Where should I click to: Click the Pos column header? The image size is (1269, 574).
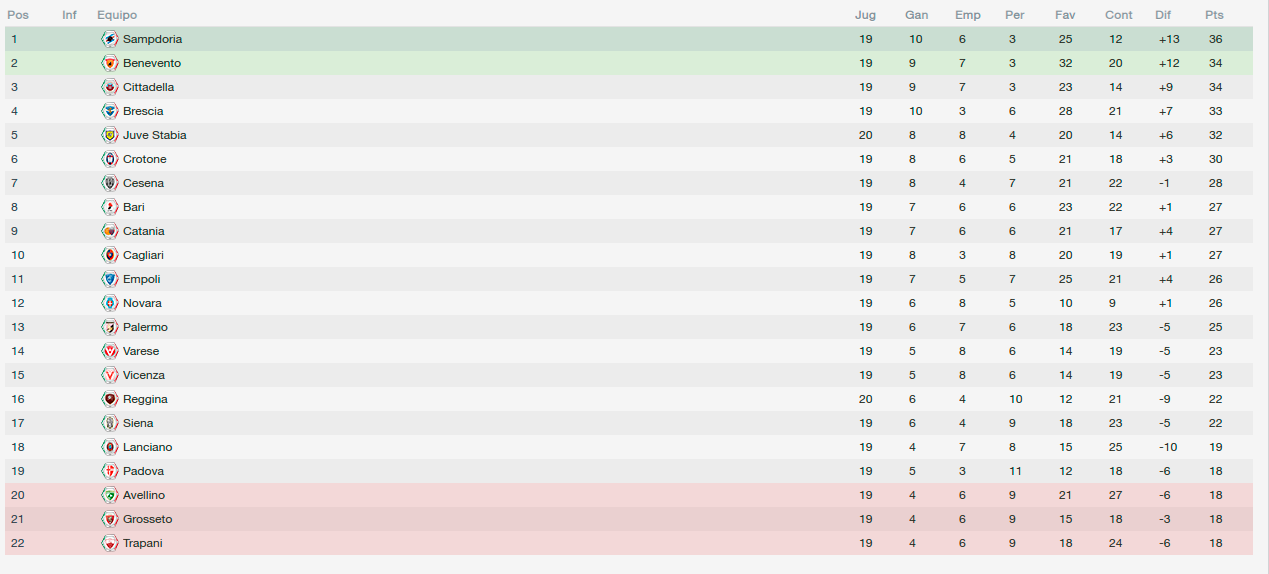(18, 15)
